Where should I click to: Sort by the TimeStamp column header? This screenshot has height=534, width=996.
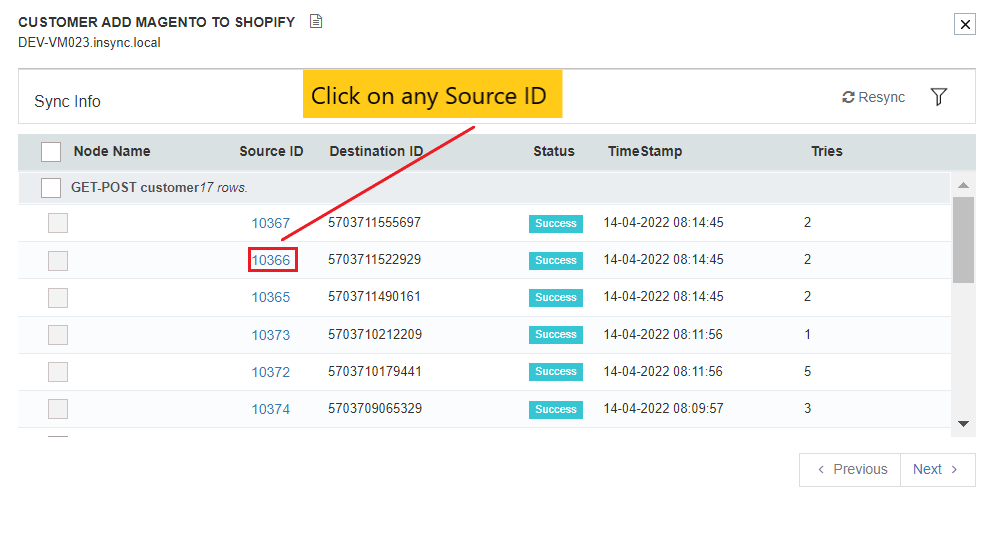[645, 152]
